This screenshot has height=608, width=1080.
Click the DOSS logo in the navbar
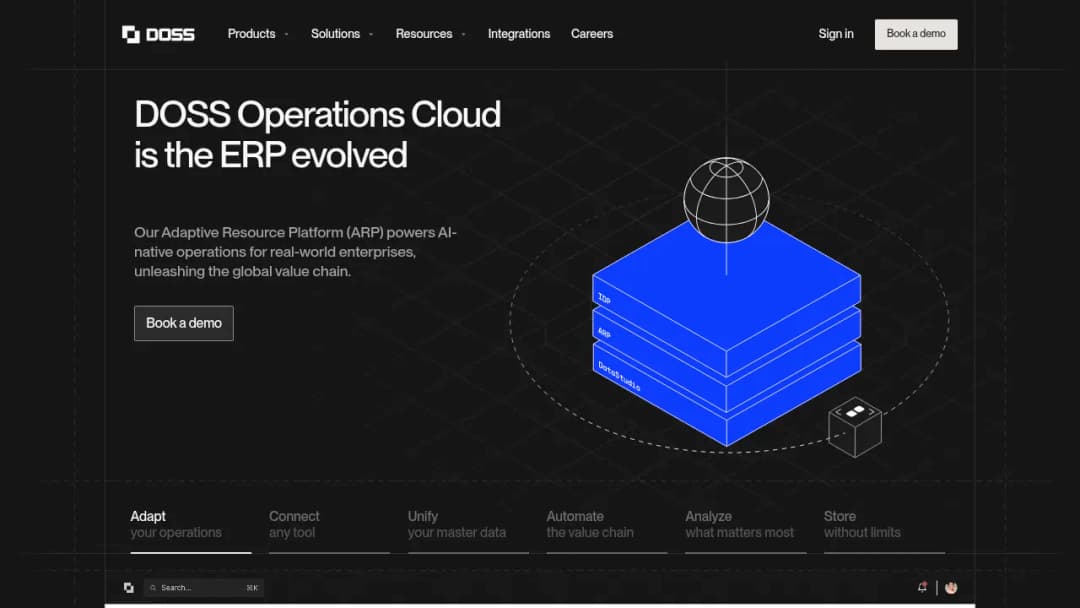pyautogui.click(x=158, y=34)
